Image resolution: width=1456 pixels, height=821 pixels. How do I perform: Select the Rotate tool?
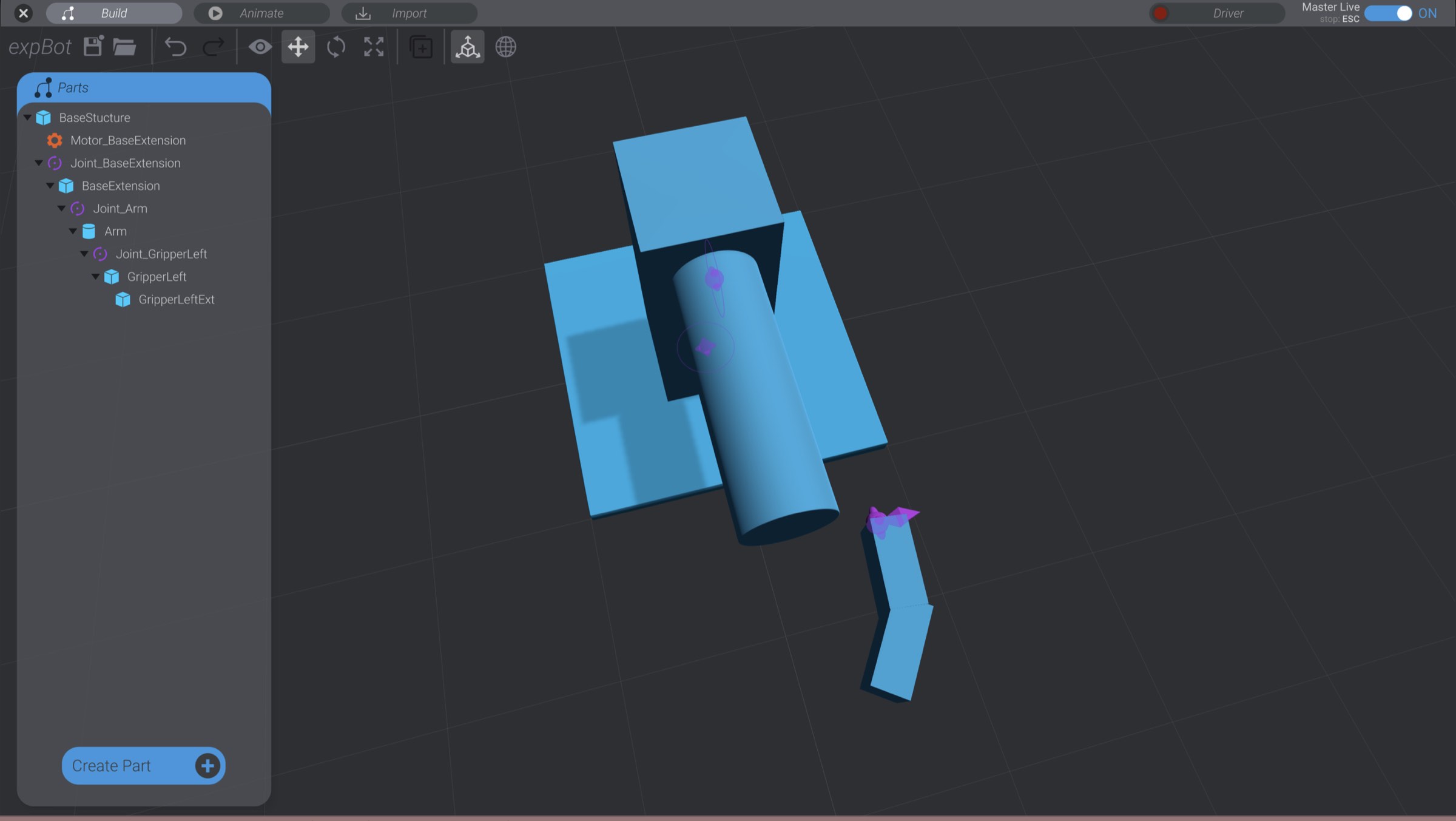335,47
